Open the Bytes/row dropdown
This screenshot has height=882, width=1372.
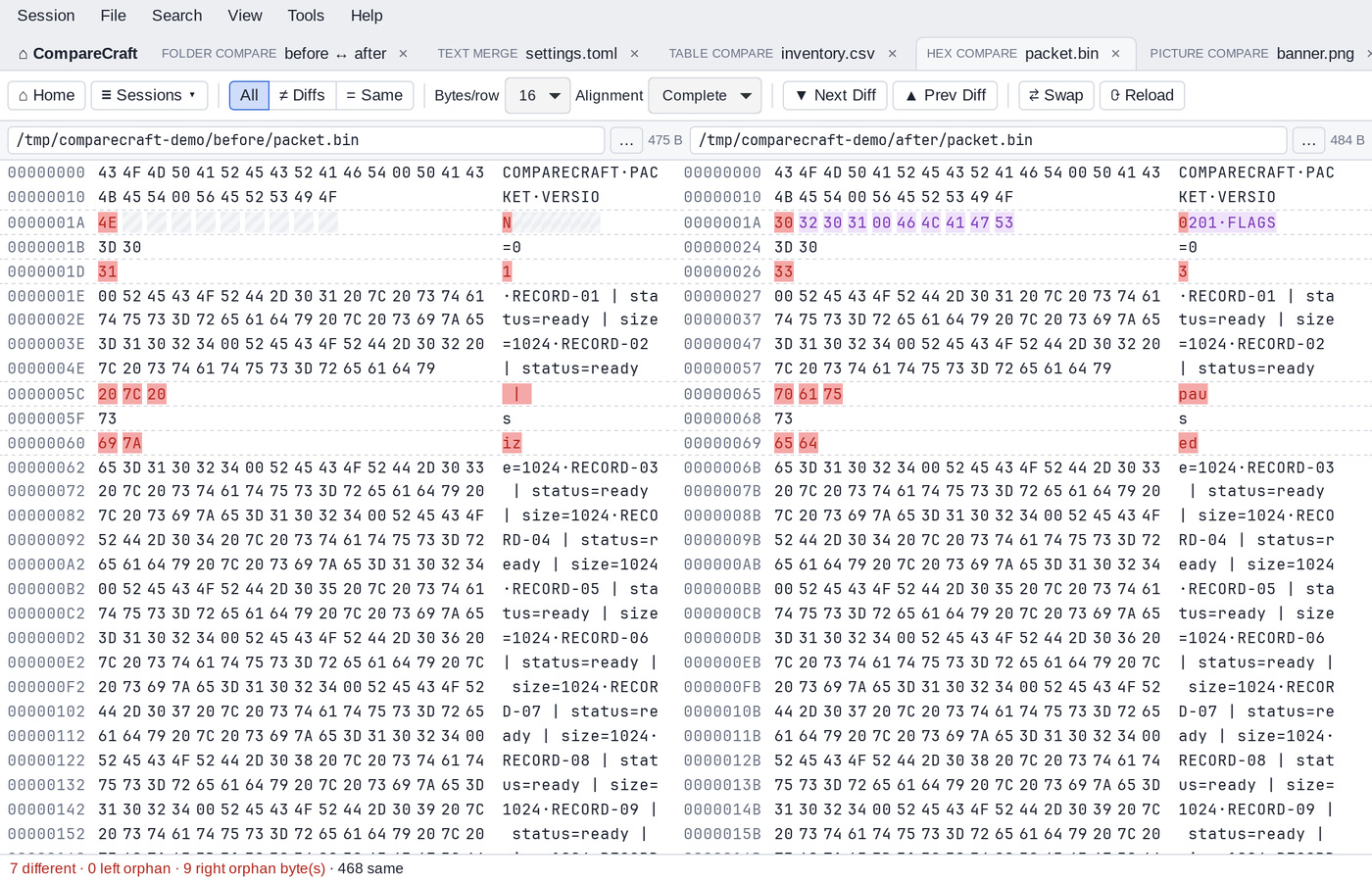tap(538, 95)
